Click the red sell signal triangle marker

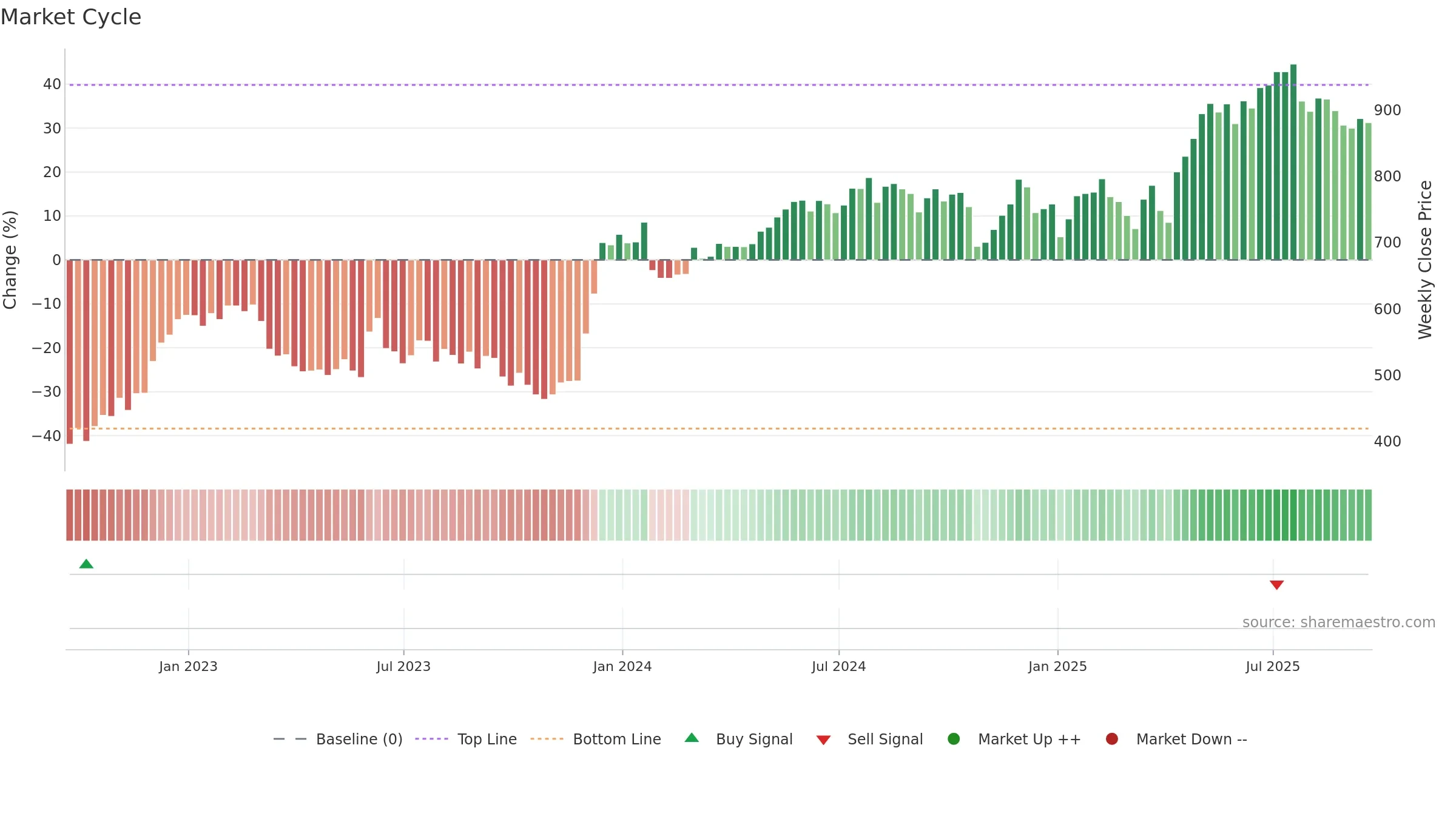tap(1276, 585)
